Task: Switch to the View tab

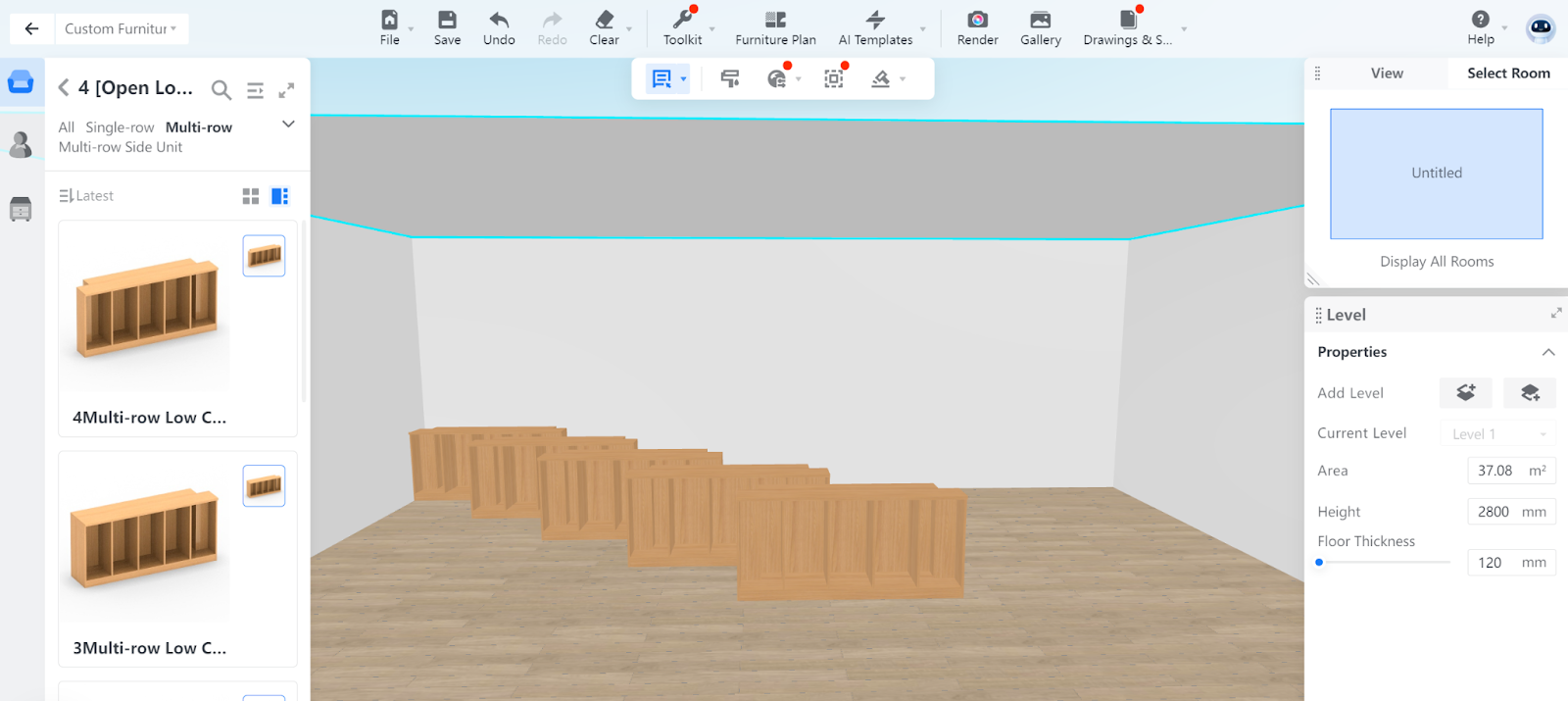Action: click(1387, 74)
